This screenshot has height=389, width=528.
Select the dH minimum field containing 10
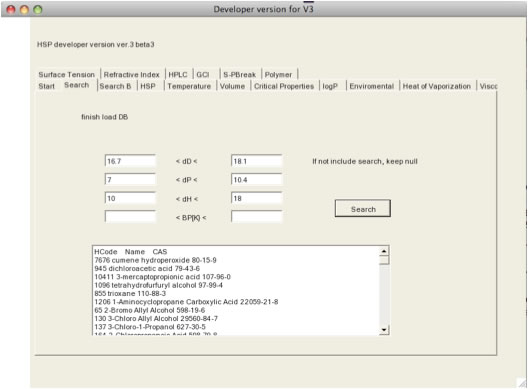pos(130,198)
